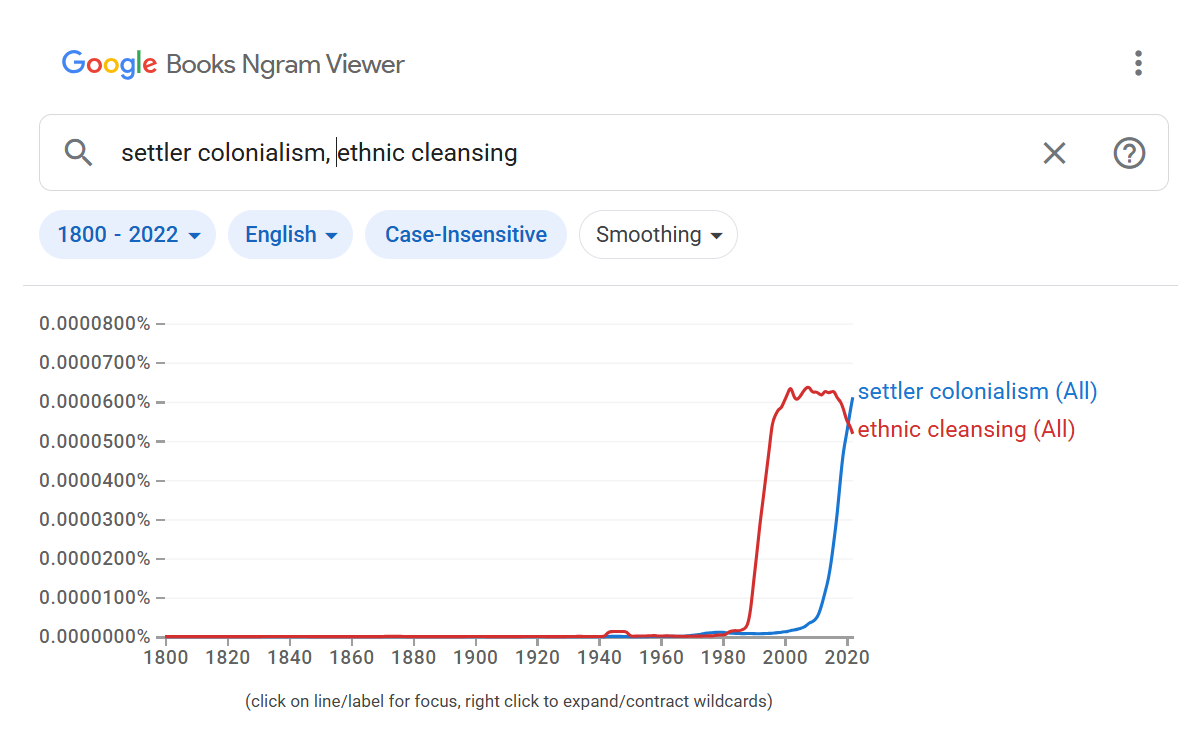Click the Google logo

pyautogui.click(x=109, y=64)
